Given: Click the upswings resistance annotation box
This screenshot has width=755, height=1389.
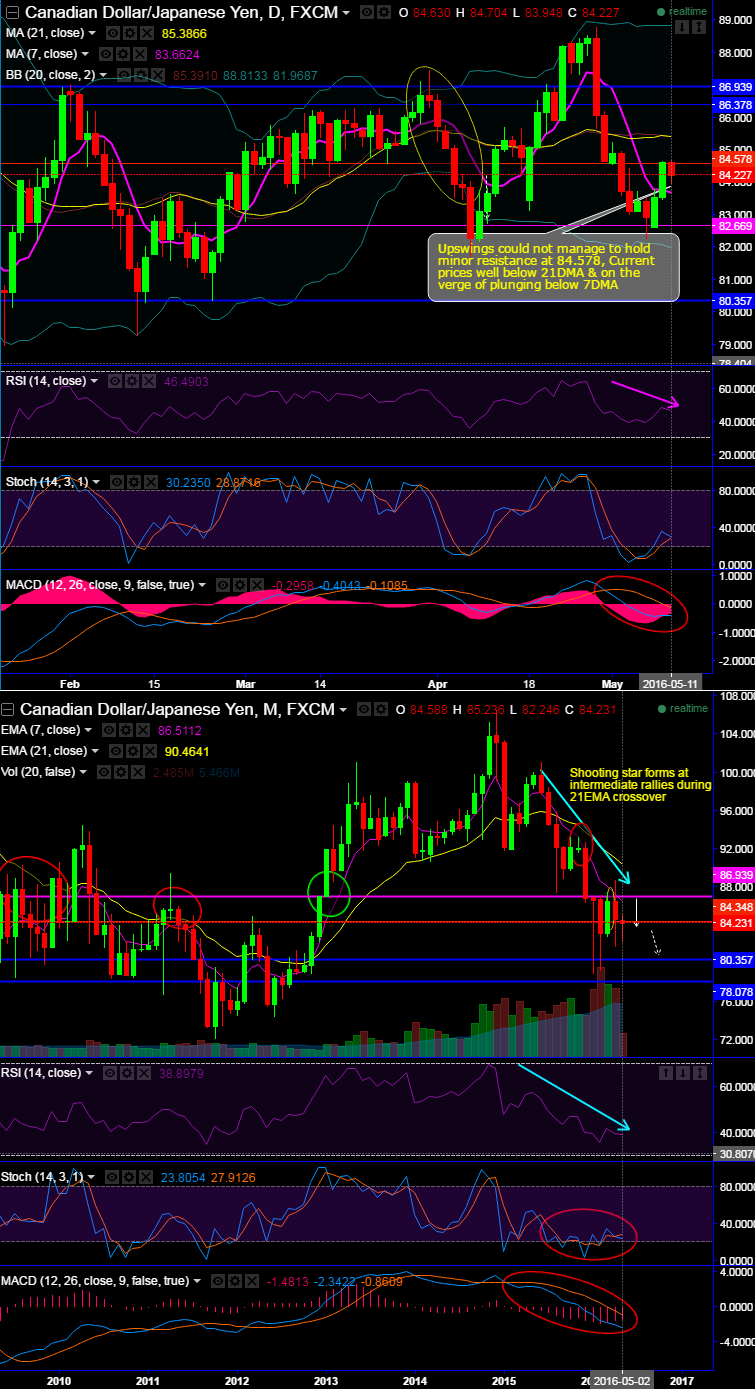Looking at the screenshot, I should pyautogui.click(x=553, y=267).
